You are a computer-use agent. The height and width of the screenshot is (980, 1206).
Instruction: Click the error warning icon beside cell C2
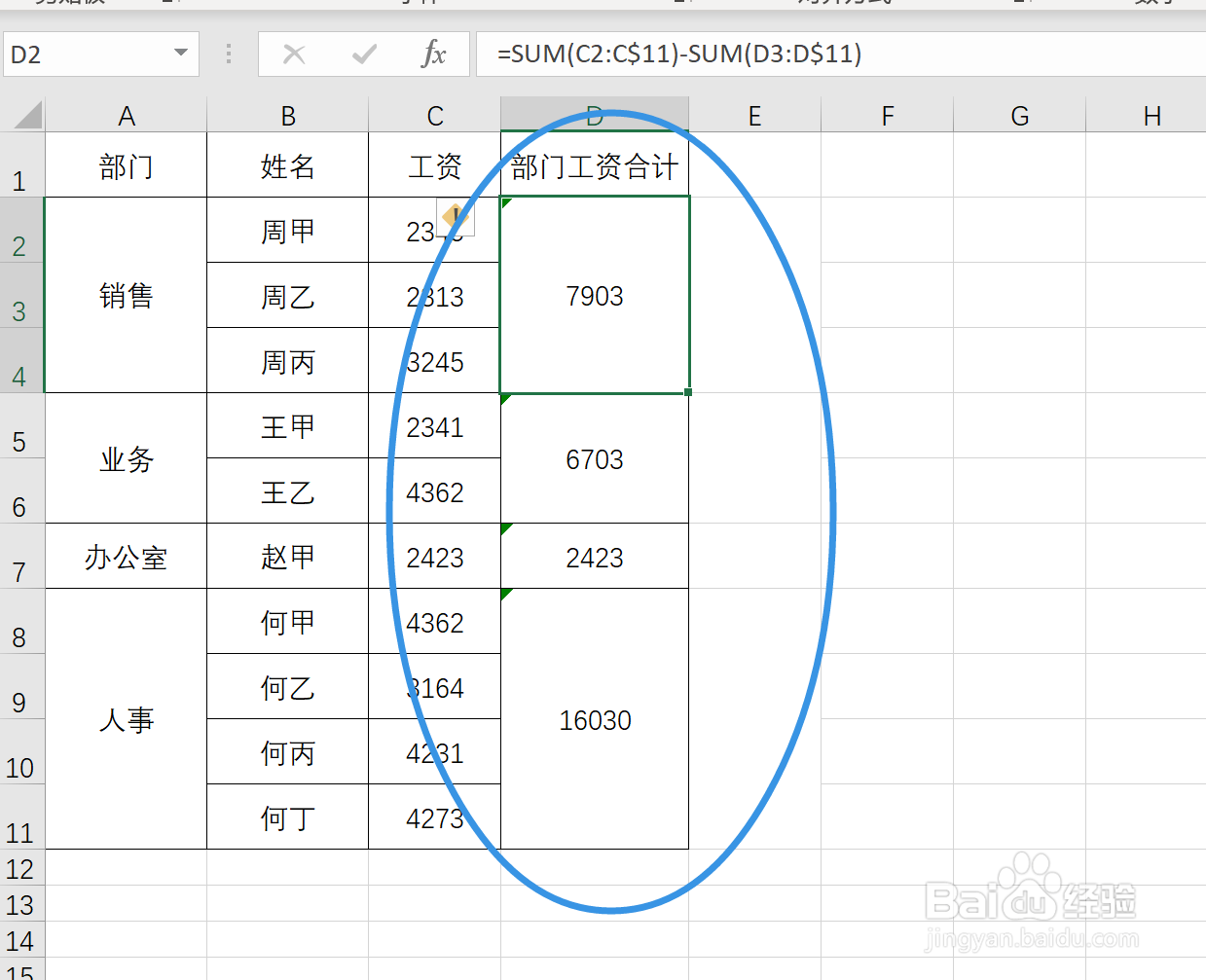(x=454, y=218)
